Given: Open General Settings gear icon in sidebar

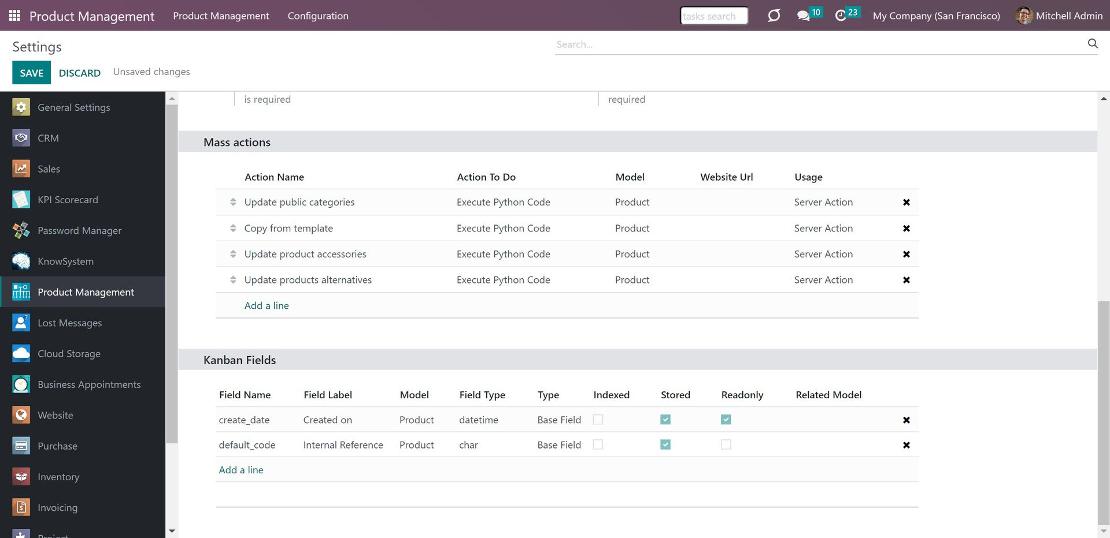Looking at the screenshot, I should pyautogui.click(x=21, y=108).
